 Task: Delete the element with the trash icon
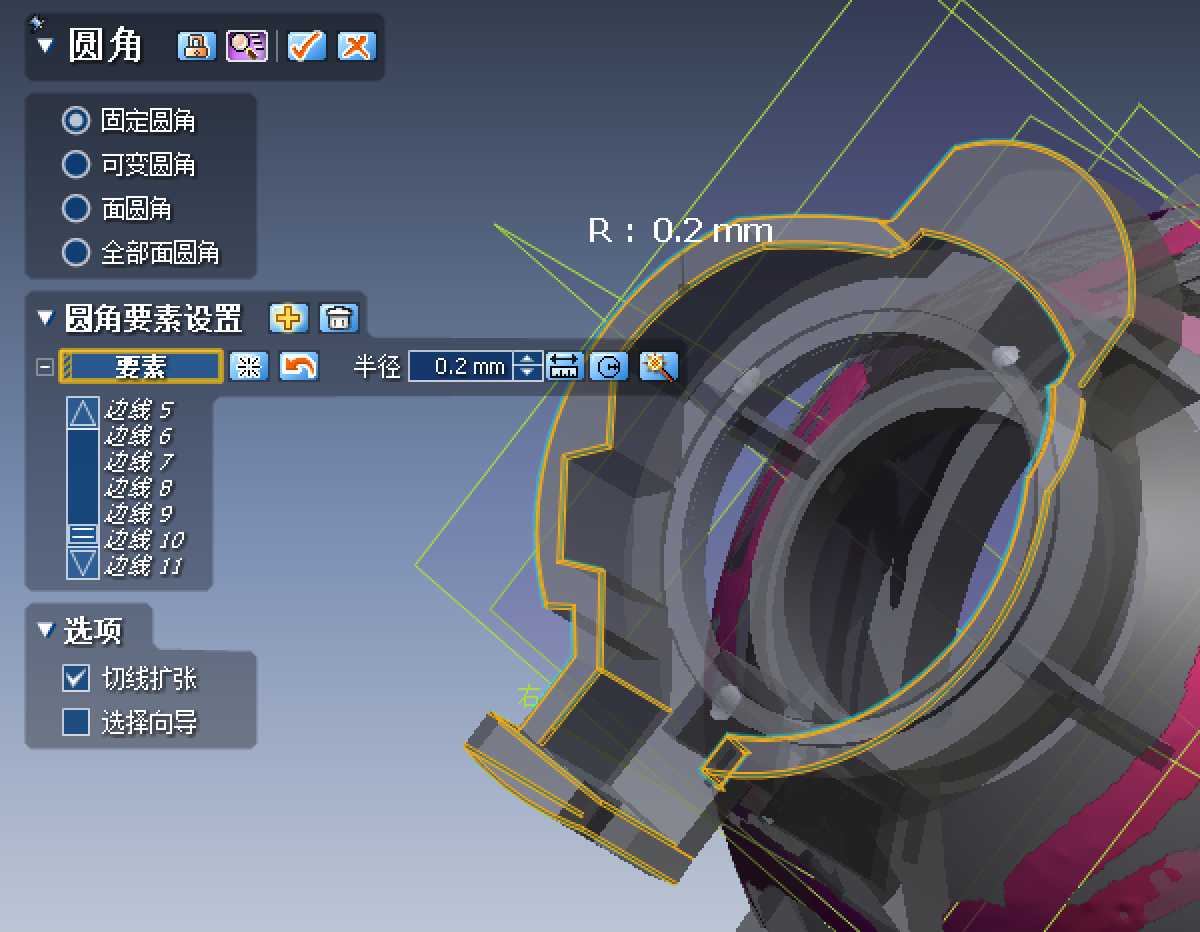point(339,318)
